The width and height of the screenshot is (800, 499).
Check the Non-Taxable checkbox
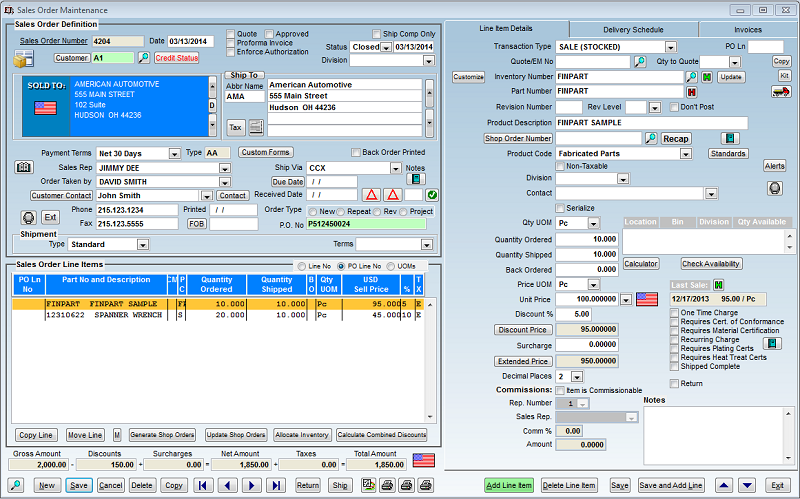pos(561,166)
